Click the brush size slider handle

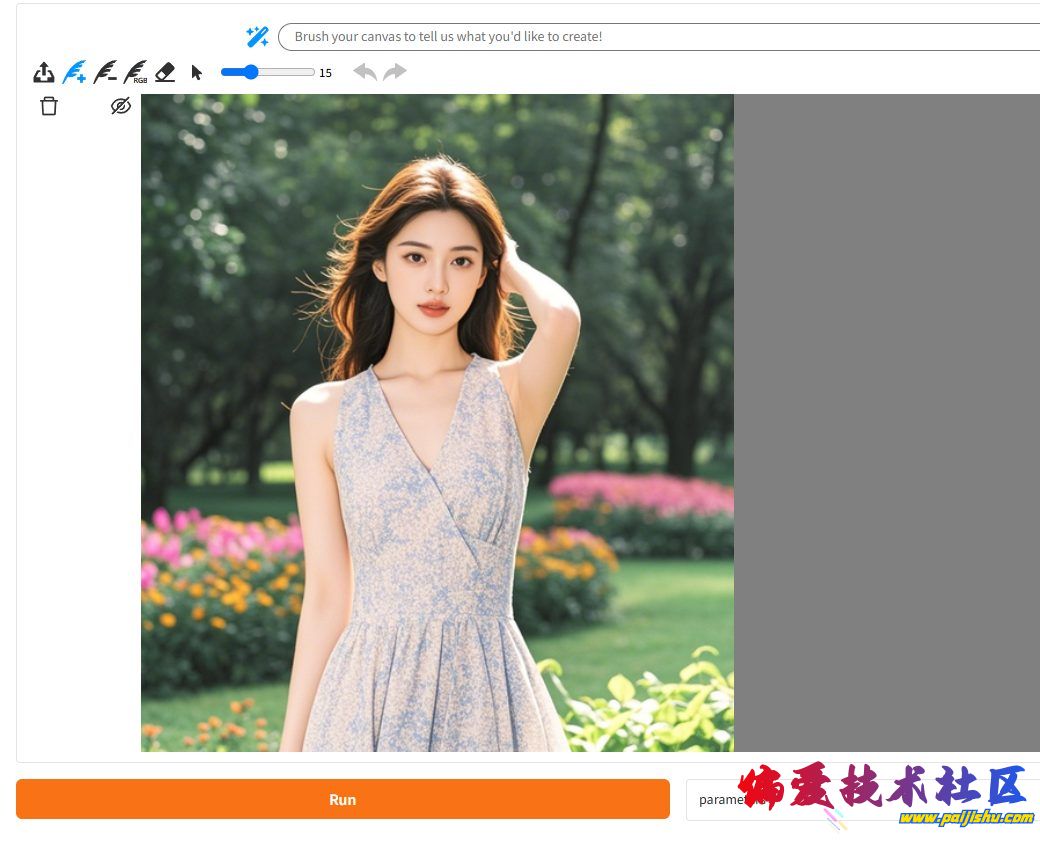click(250, 72)
